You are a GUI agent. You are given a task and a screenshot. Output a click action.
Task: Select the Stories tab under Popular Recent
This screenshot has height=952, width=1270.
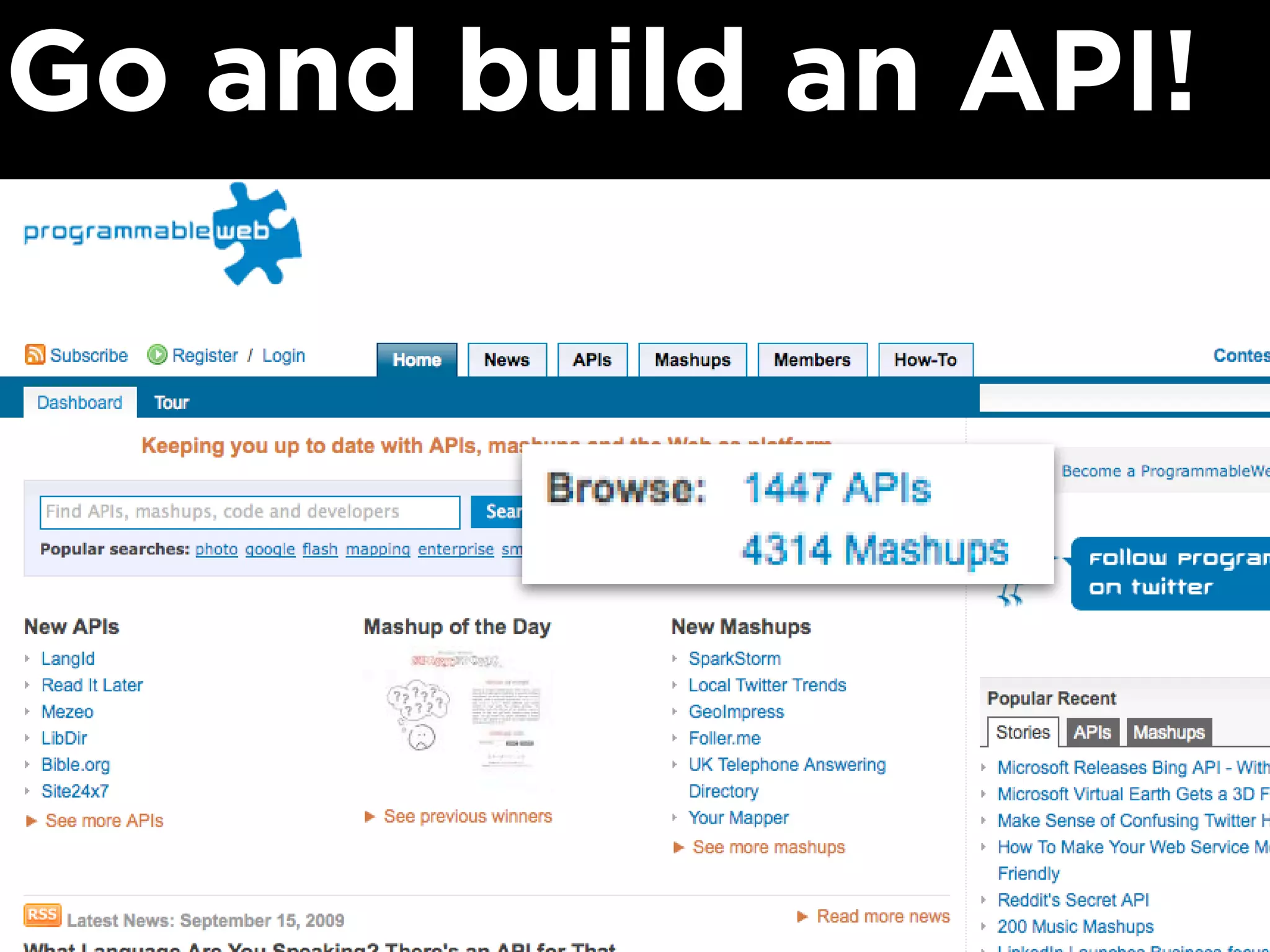1023,732
